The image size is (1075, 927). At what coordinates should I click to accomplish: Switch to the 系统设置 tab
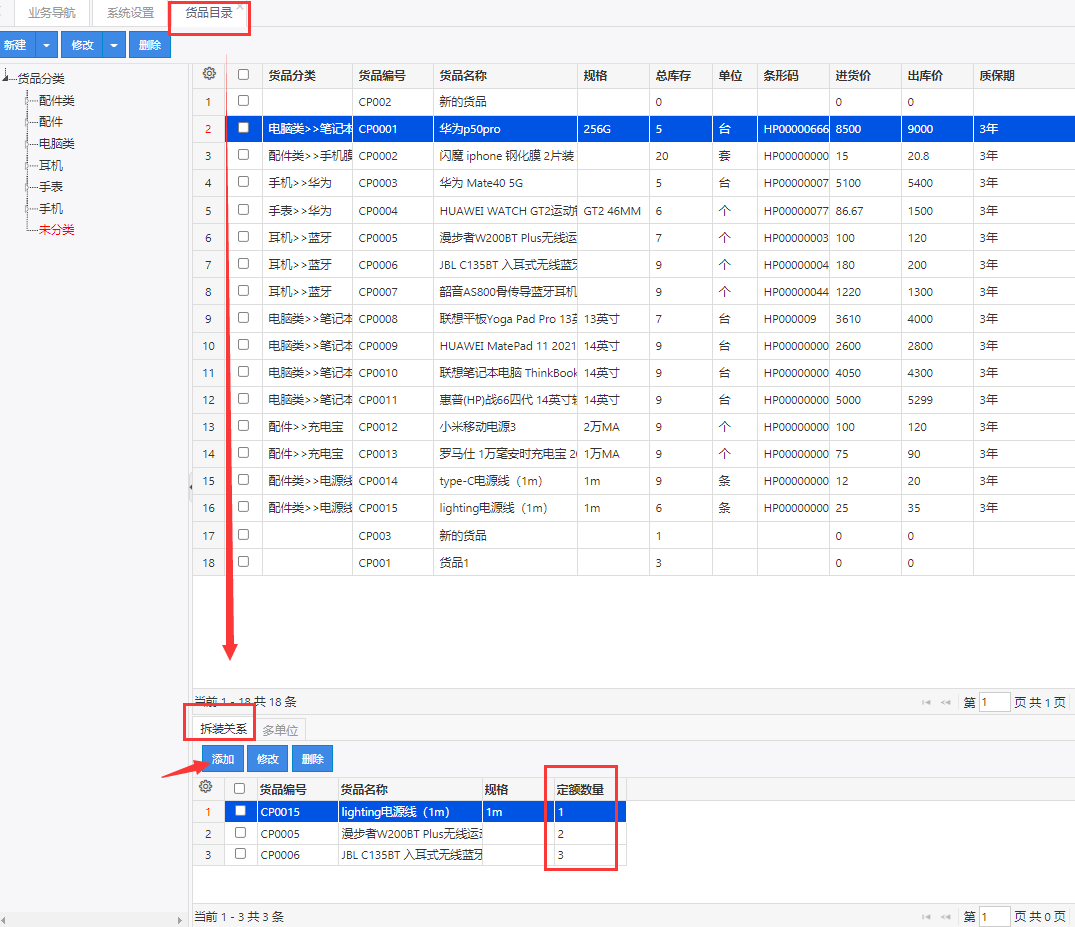(130, 13)
